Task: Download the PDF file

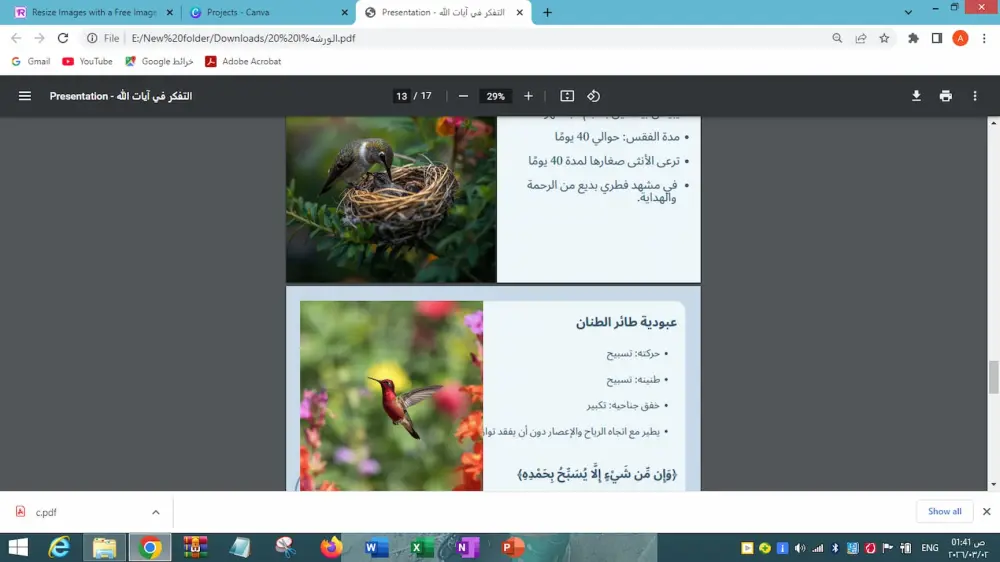Action: 916,96
